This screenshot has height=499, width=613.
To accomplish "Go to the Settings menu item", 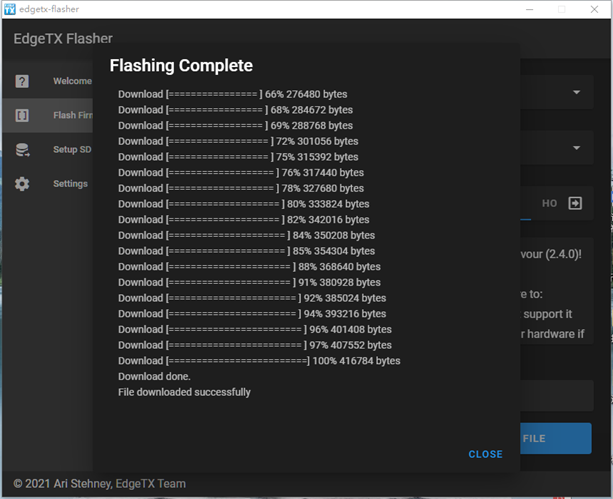I will pyautogui.click(x=48, y=183).
